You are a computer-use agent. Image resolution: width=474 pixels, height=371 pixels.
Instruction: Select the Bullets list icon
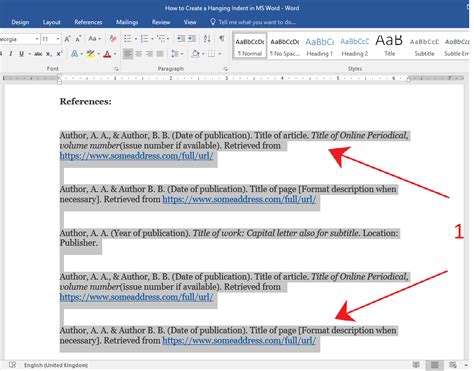pyautogui.click(x=127, y=39)
